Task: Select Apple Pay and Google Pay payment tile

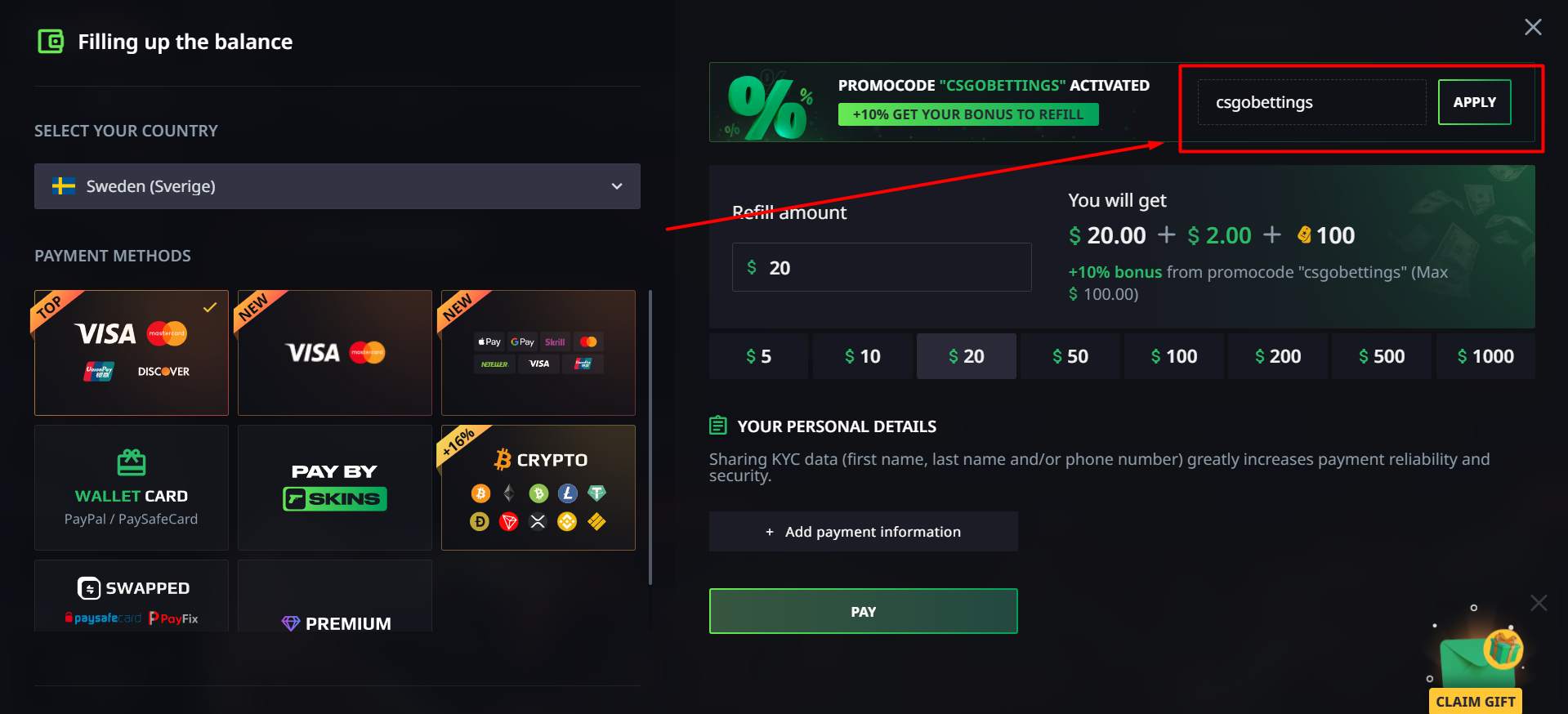Action: click(x=538, y=352)
